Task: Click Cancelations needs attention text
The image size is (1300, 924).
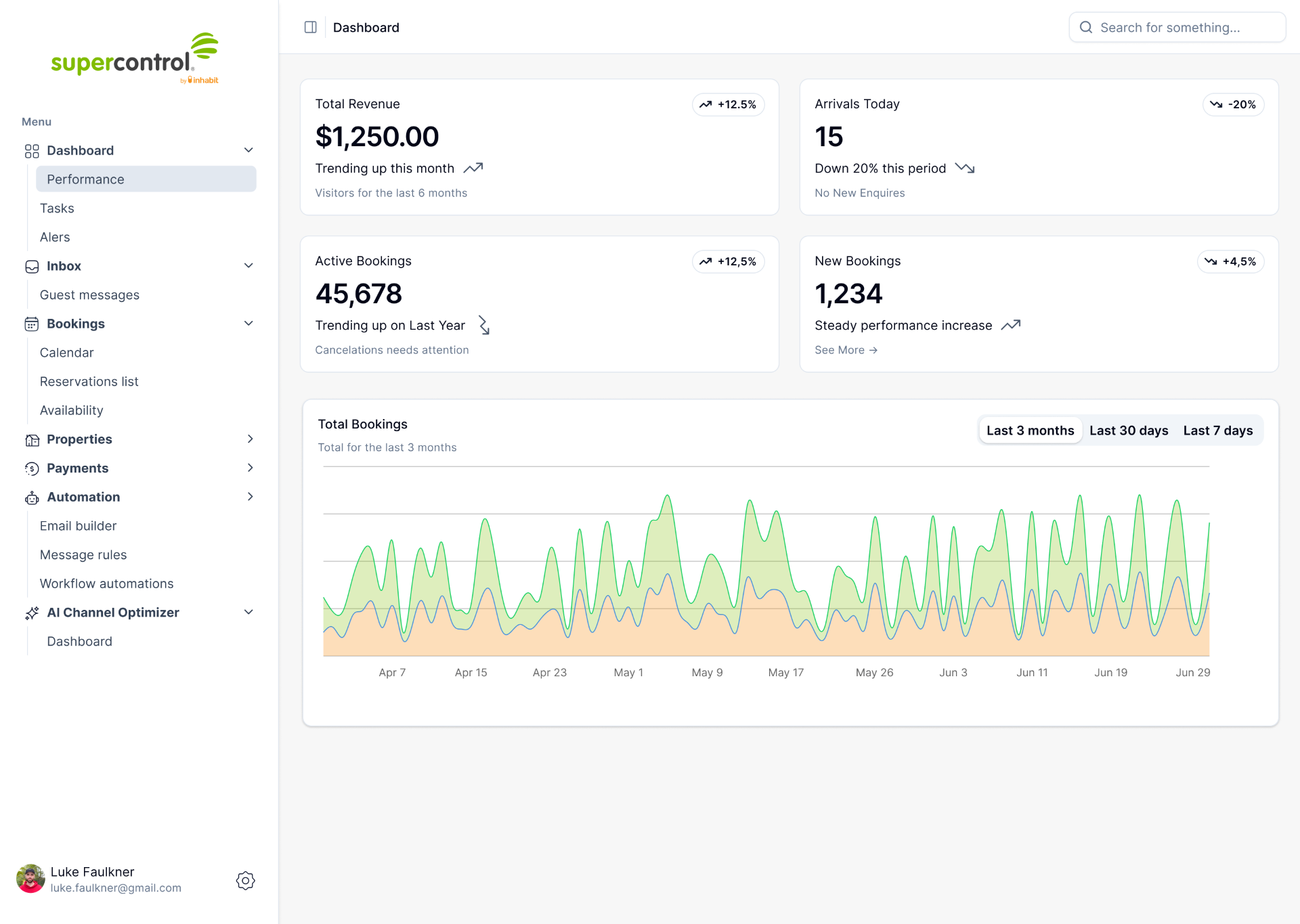Action: (392, 350)
